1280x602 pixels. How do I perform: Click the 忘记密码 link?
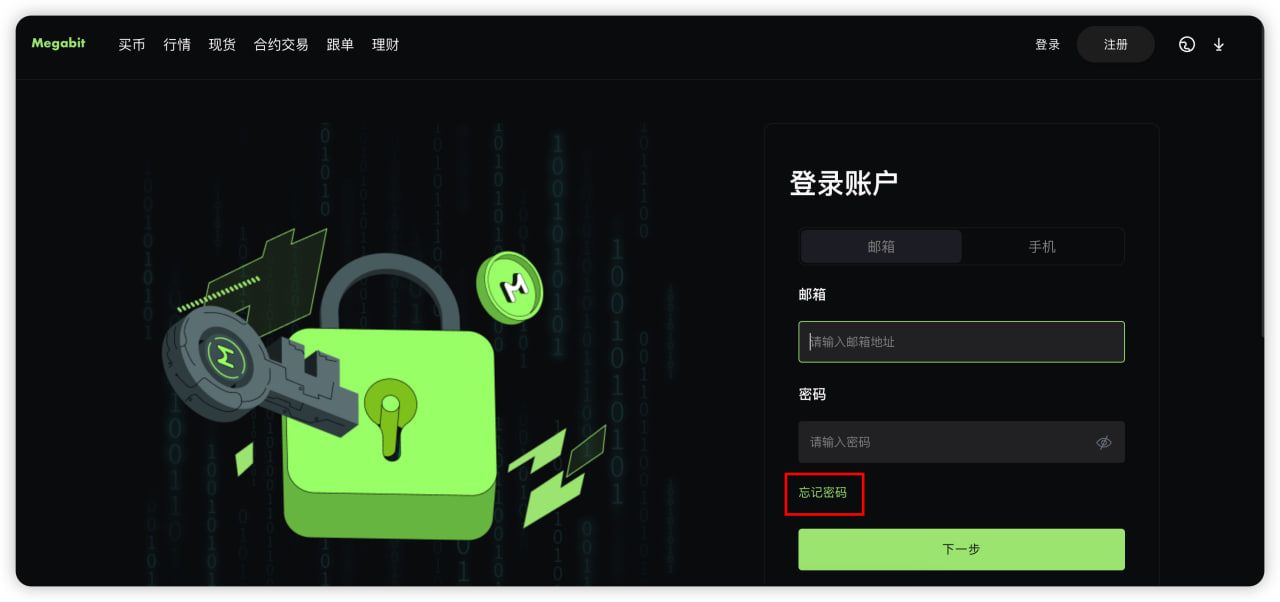(x=823, y=493)
